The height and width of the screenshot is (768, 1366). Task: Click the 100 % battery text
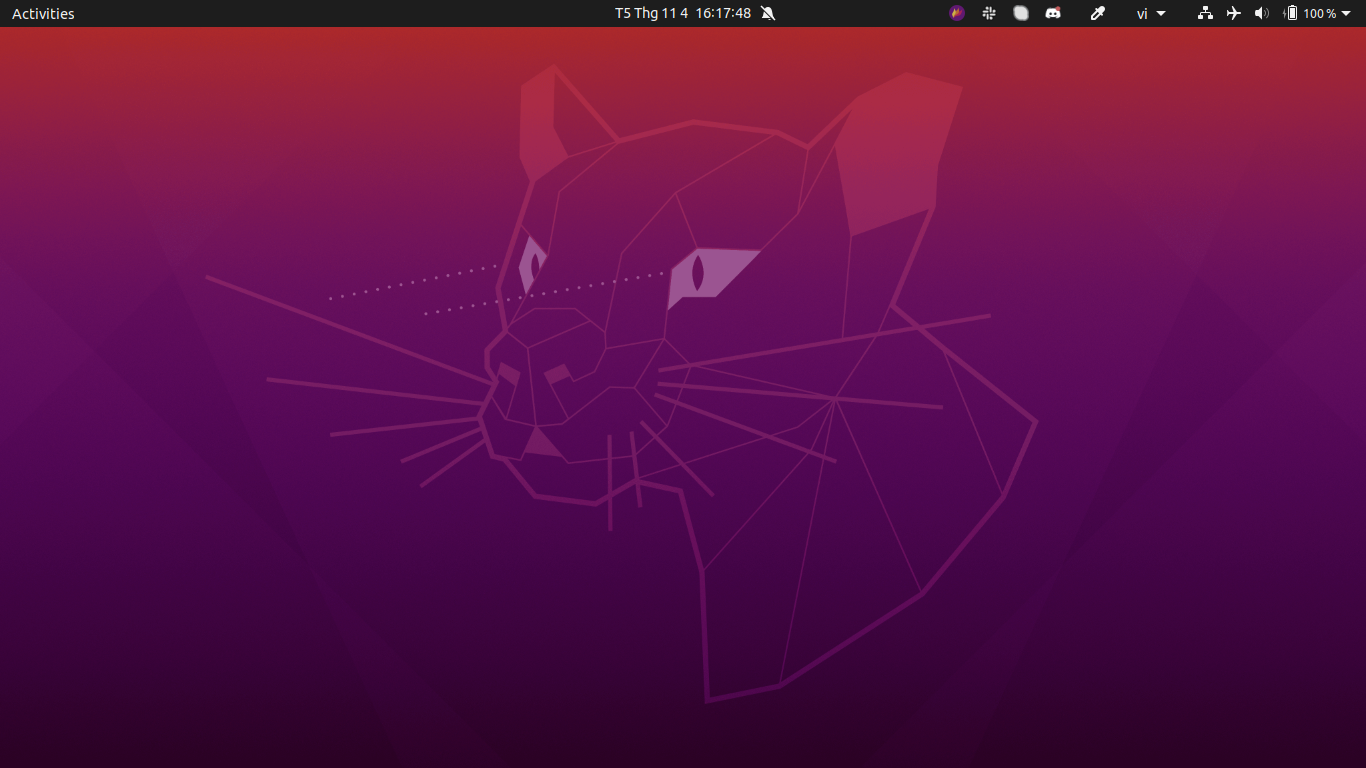coord(1320,13)
